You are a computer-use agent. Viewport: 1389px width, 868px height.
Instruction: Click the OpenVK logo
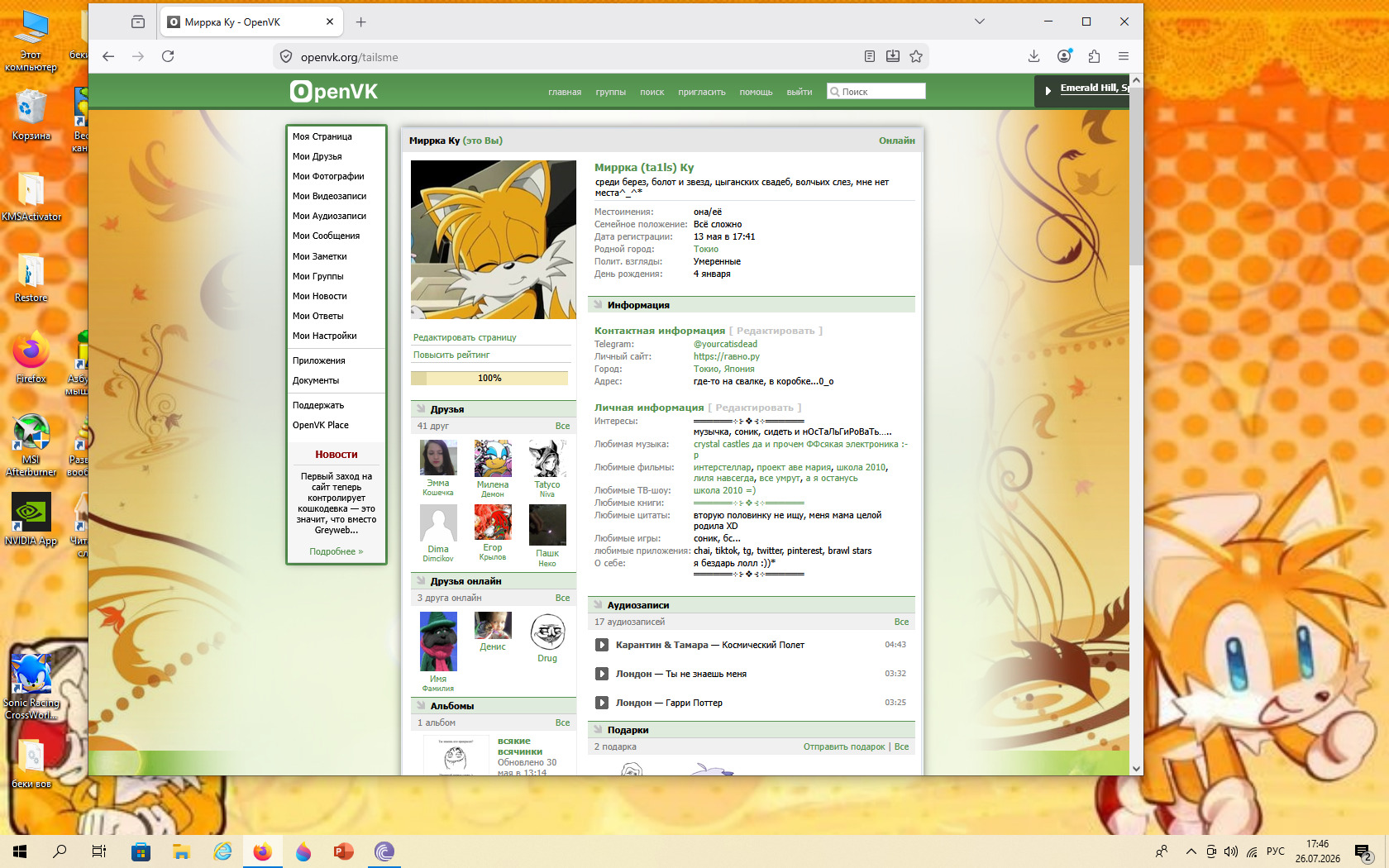[334, 91]
